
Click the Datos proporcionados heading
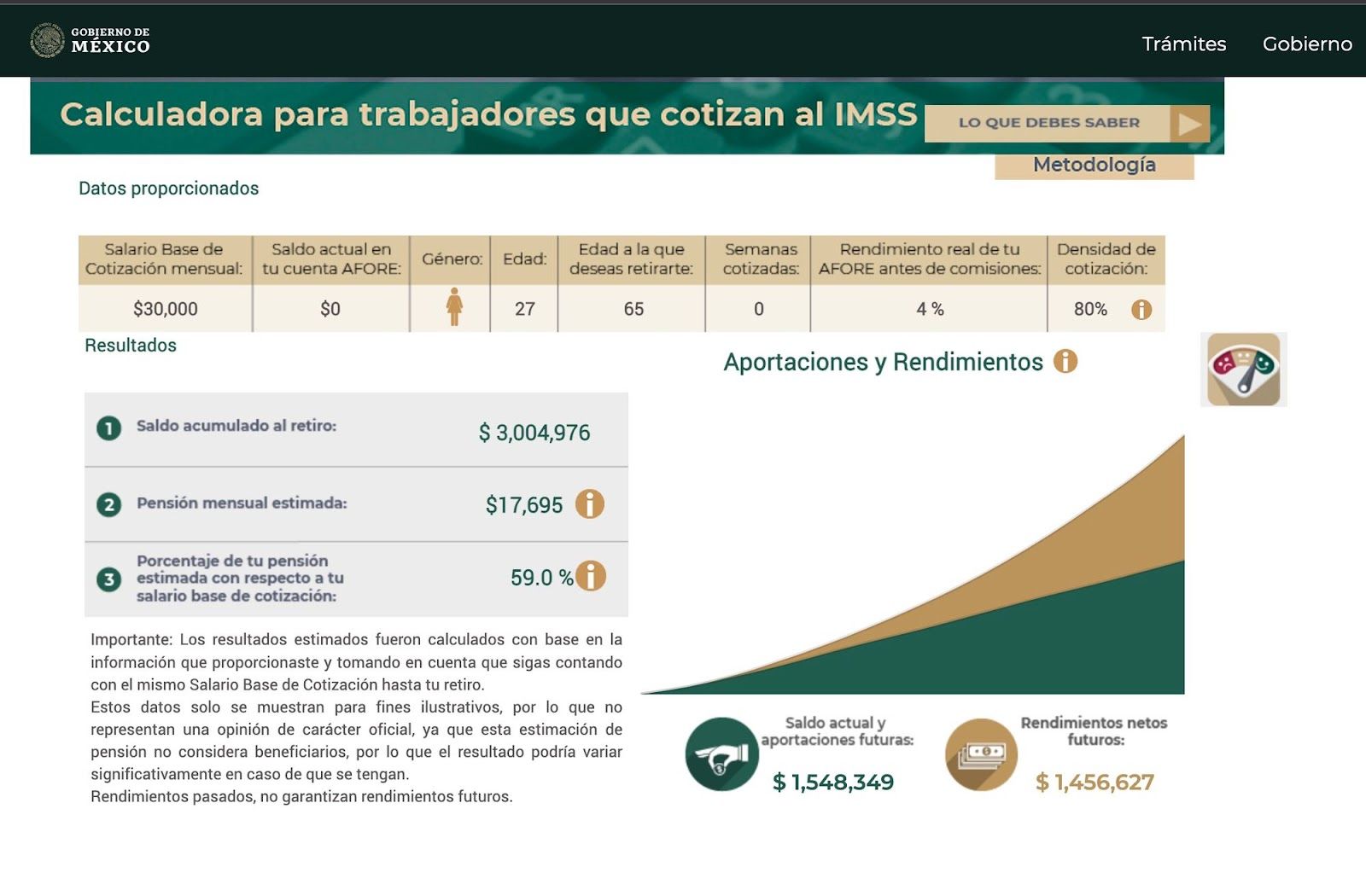click(168, 189)
